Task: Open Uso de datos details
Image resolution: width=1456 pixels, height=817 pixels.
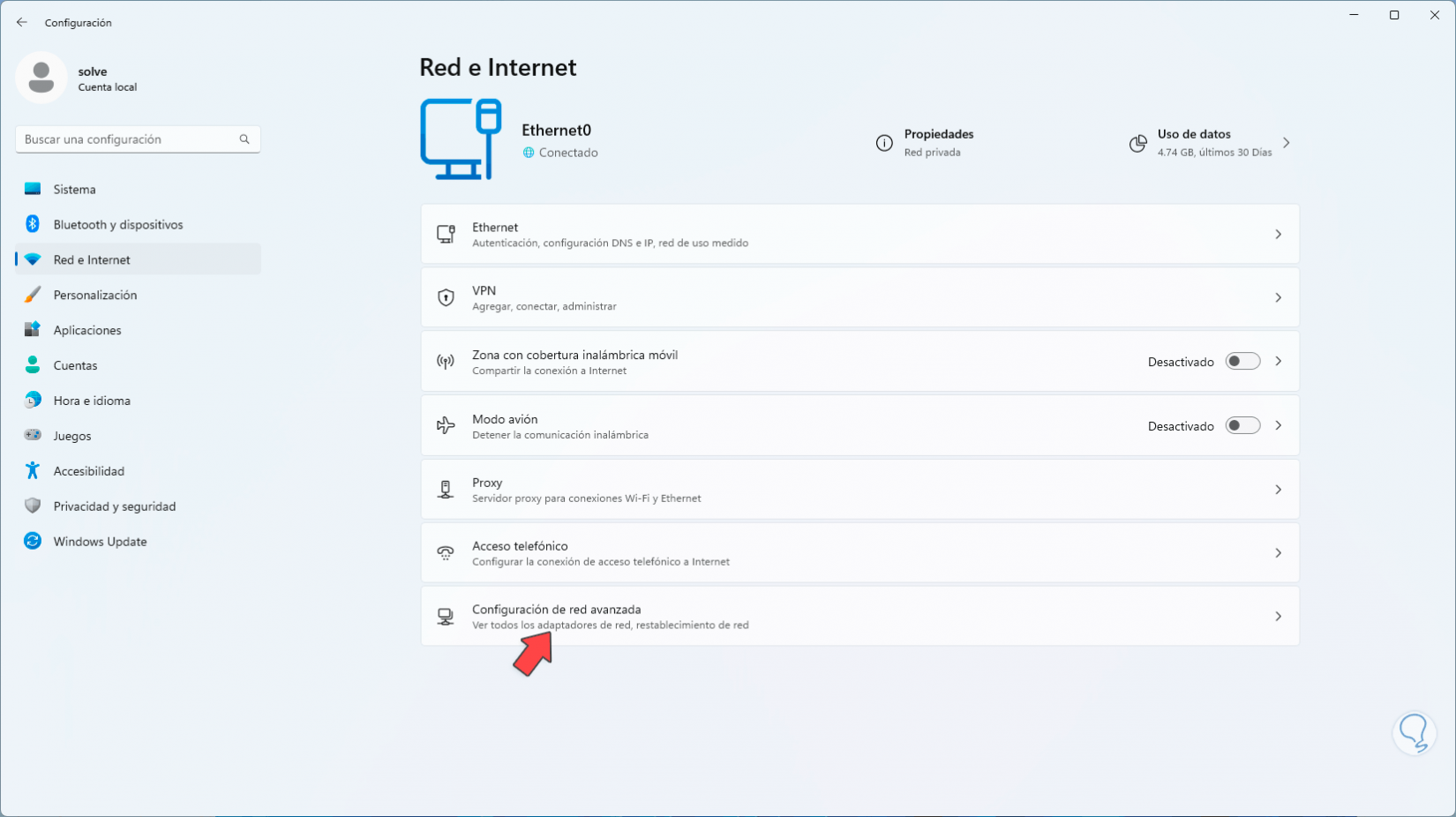Action: tap(1210, 143)
